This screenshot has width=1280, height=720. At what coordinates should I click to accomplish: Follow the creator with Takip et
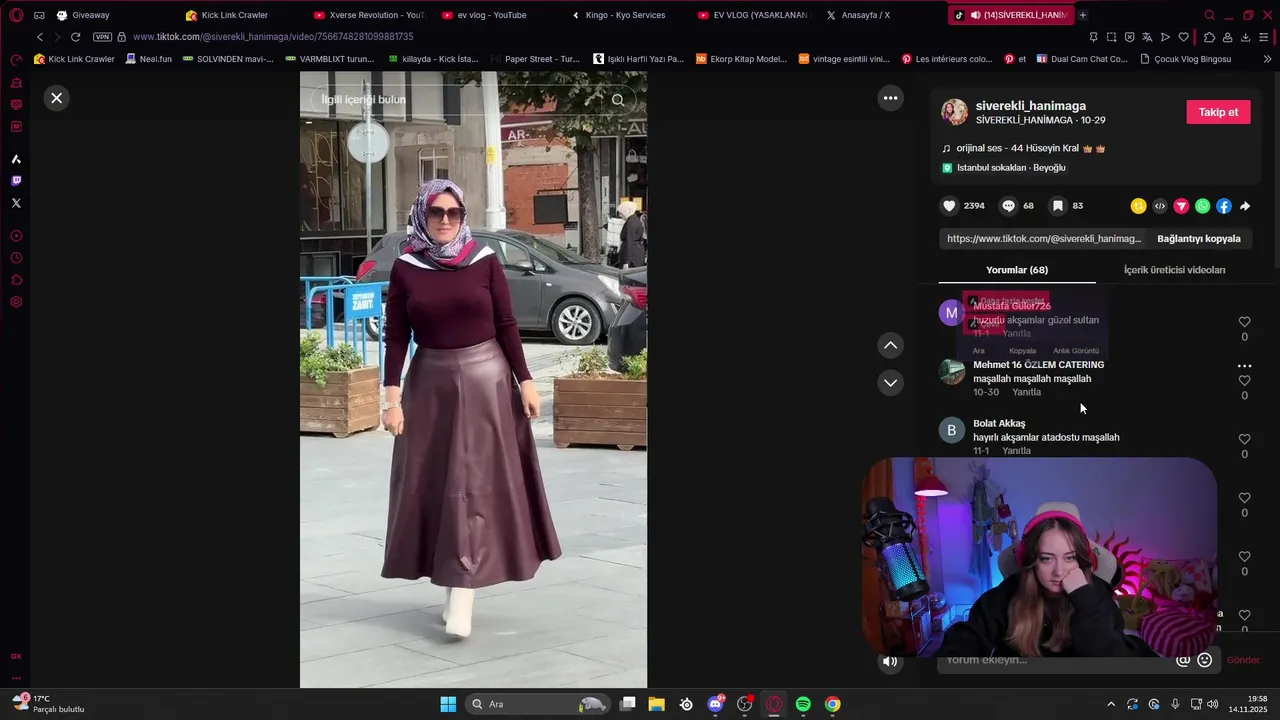(1218, 112)
